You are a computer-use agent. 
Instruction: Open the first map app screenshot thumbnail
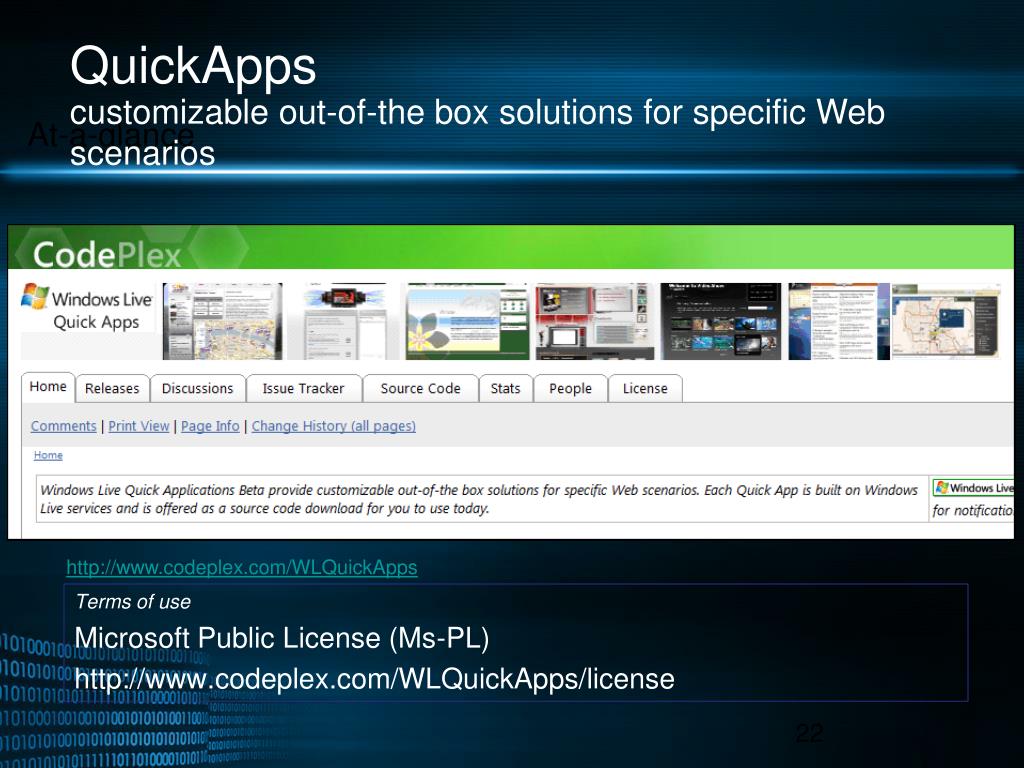(223, 321)
